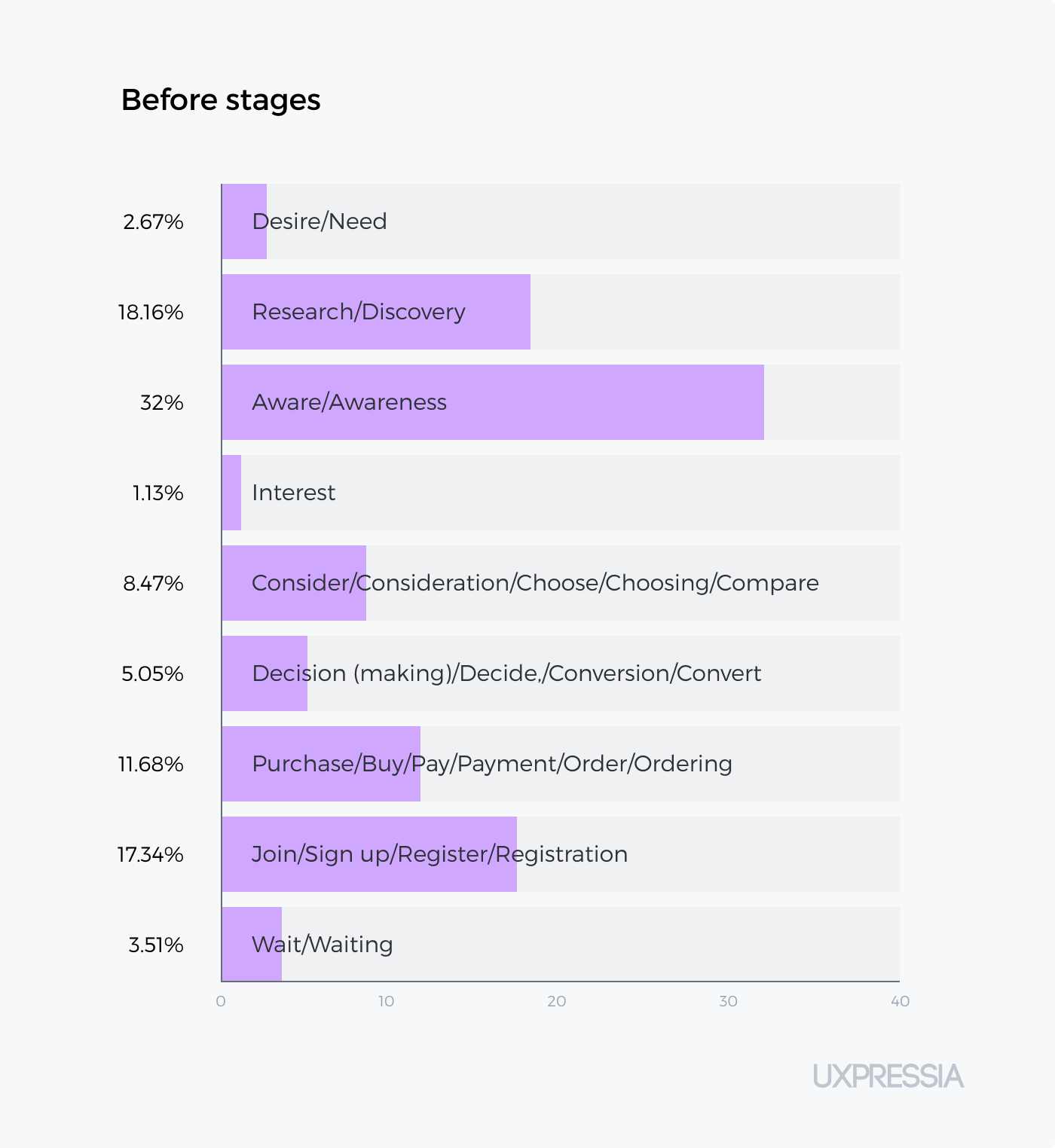Click the Consider/Consideration/Choose bar
Viewport: 1055px width, 1148px height.
point(294,583)
